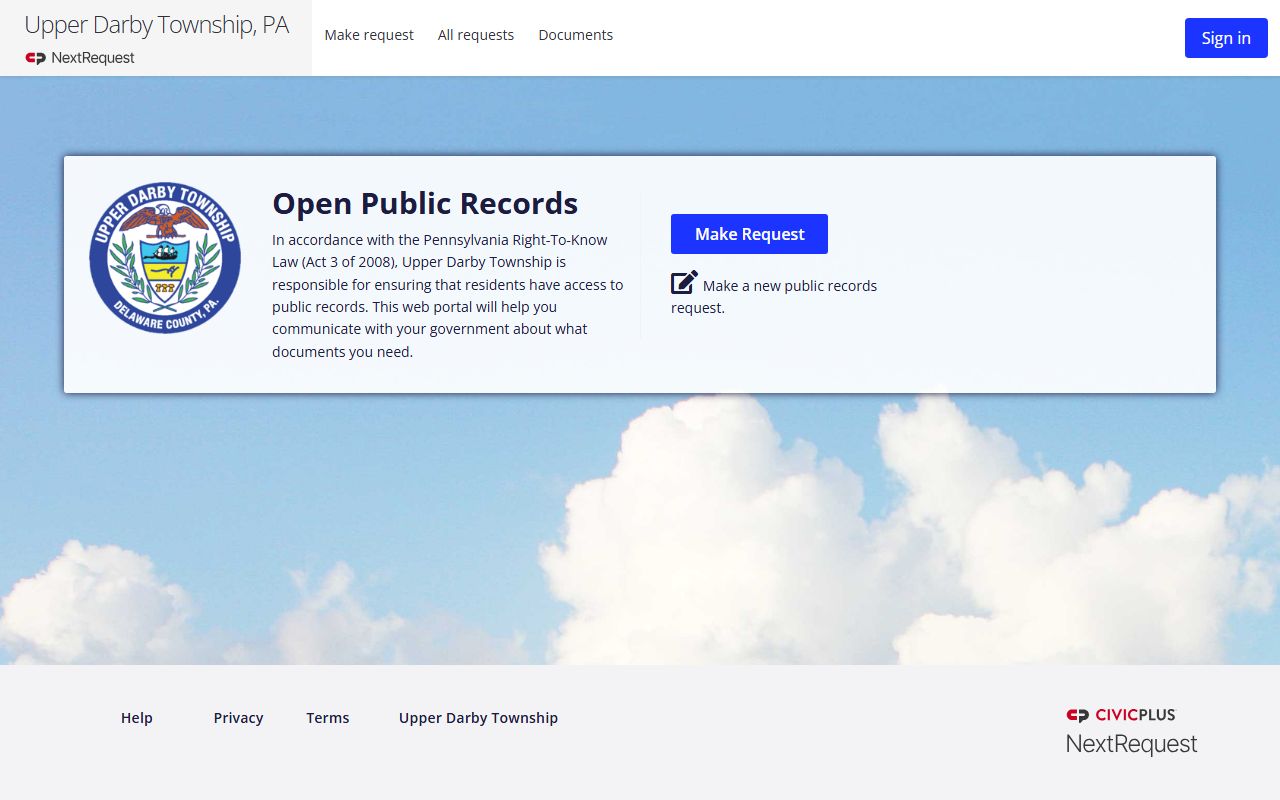Click the Open Public Records heading

click(425, 203)
